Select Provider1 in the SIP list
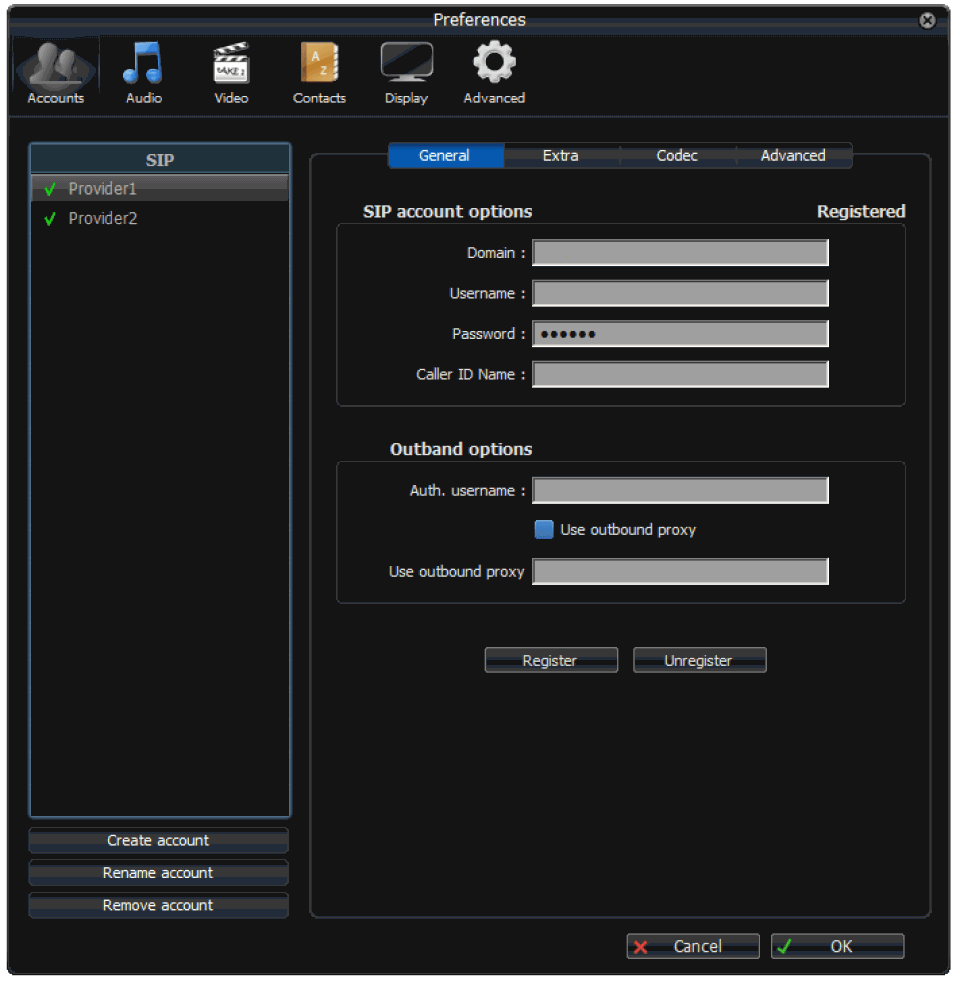960x982 pixels. pos(102,189)
